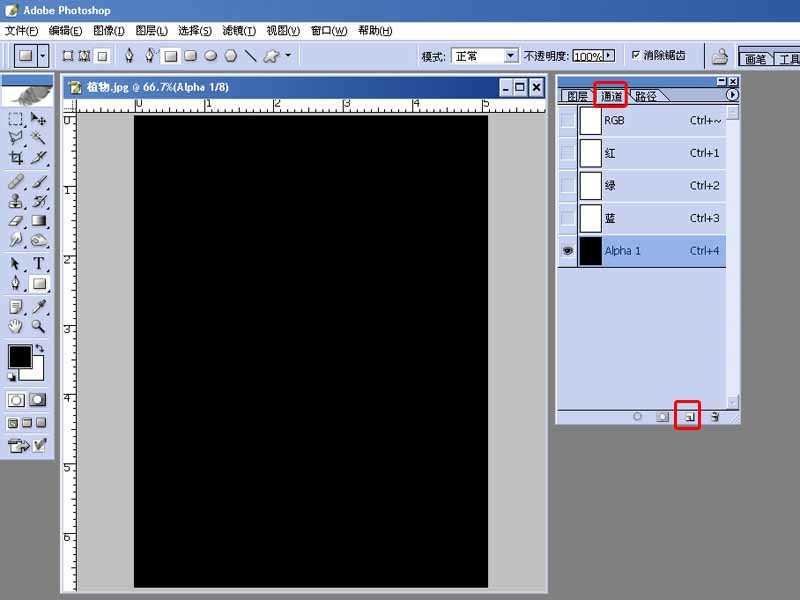Open the 不透明度 opacity slider arrow
The height and width of the screenshot is (600, 800).
click(x=609, y=55)
